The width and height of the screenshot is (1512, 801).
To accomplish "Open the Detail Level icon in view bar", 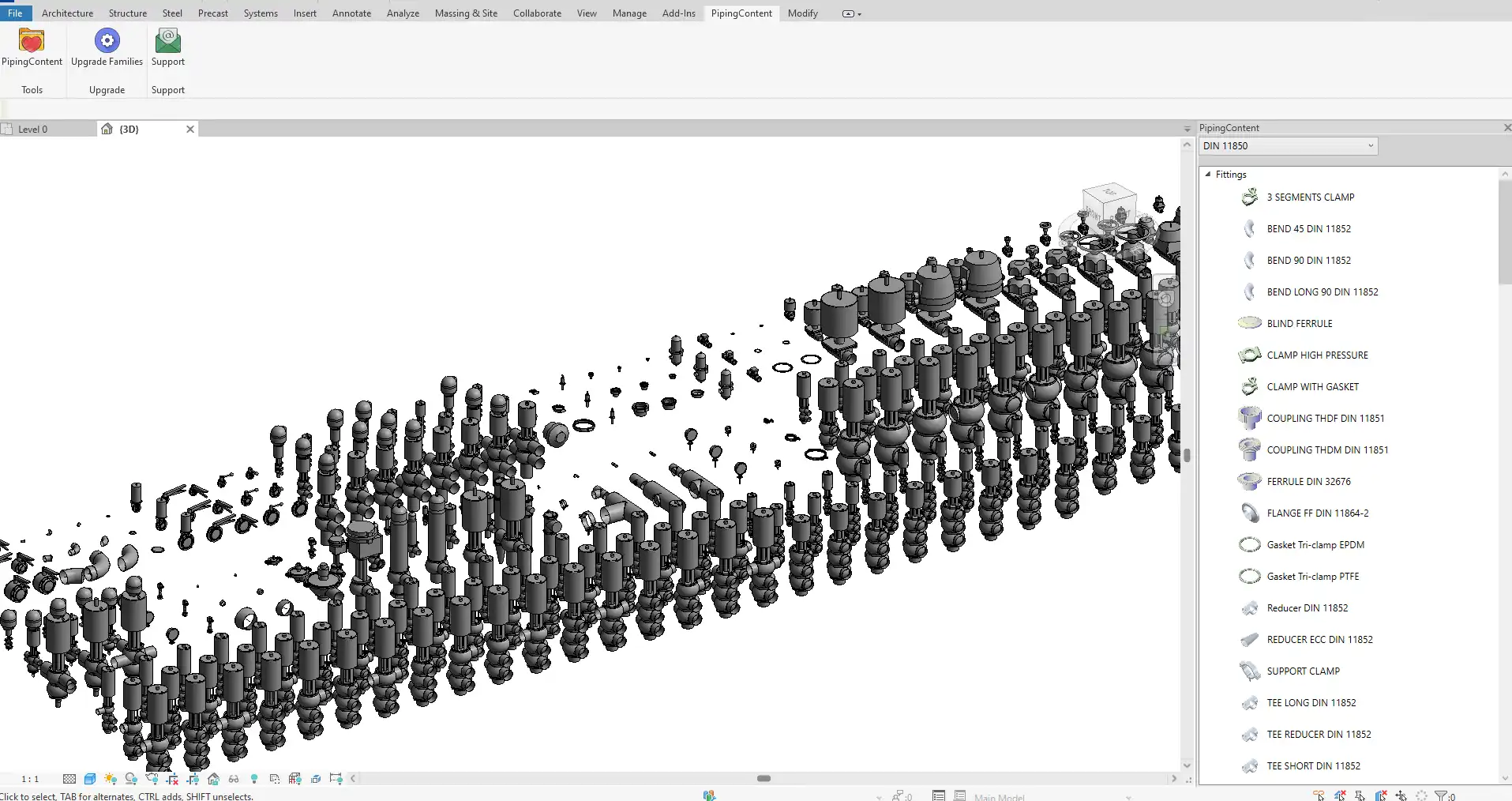I will [69, 779].
